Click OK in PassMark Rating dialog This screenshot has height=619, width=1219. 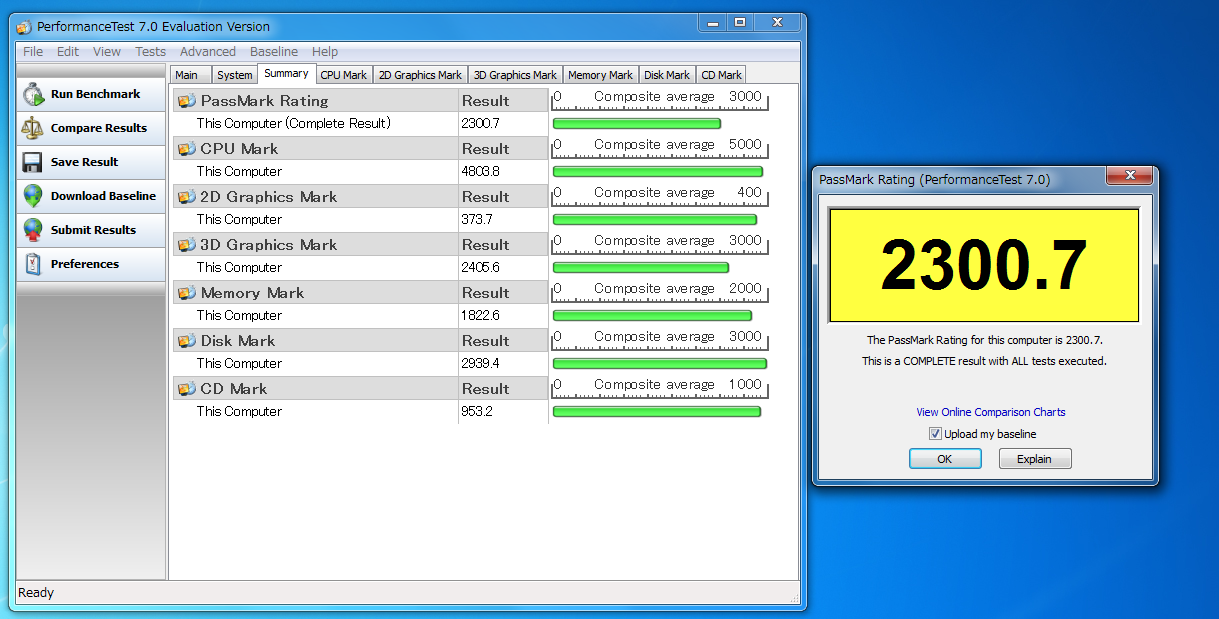click(x=945, y=459)
